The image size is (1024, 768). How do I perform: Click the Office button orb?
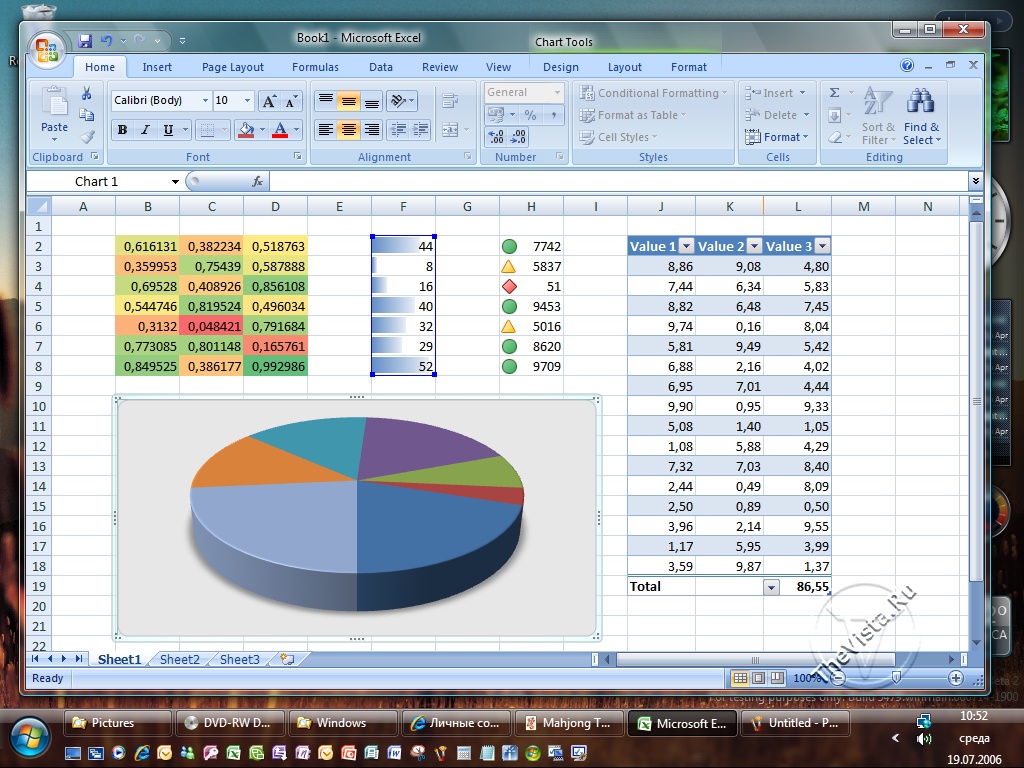click(x=46, y=48)
